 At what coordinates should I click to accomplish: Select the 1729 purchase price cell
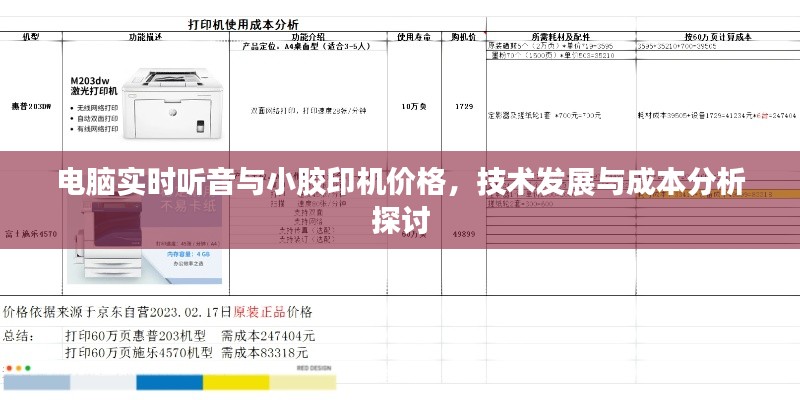coord(463,106)
